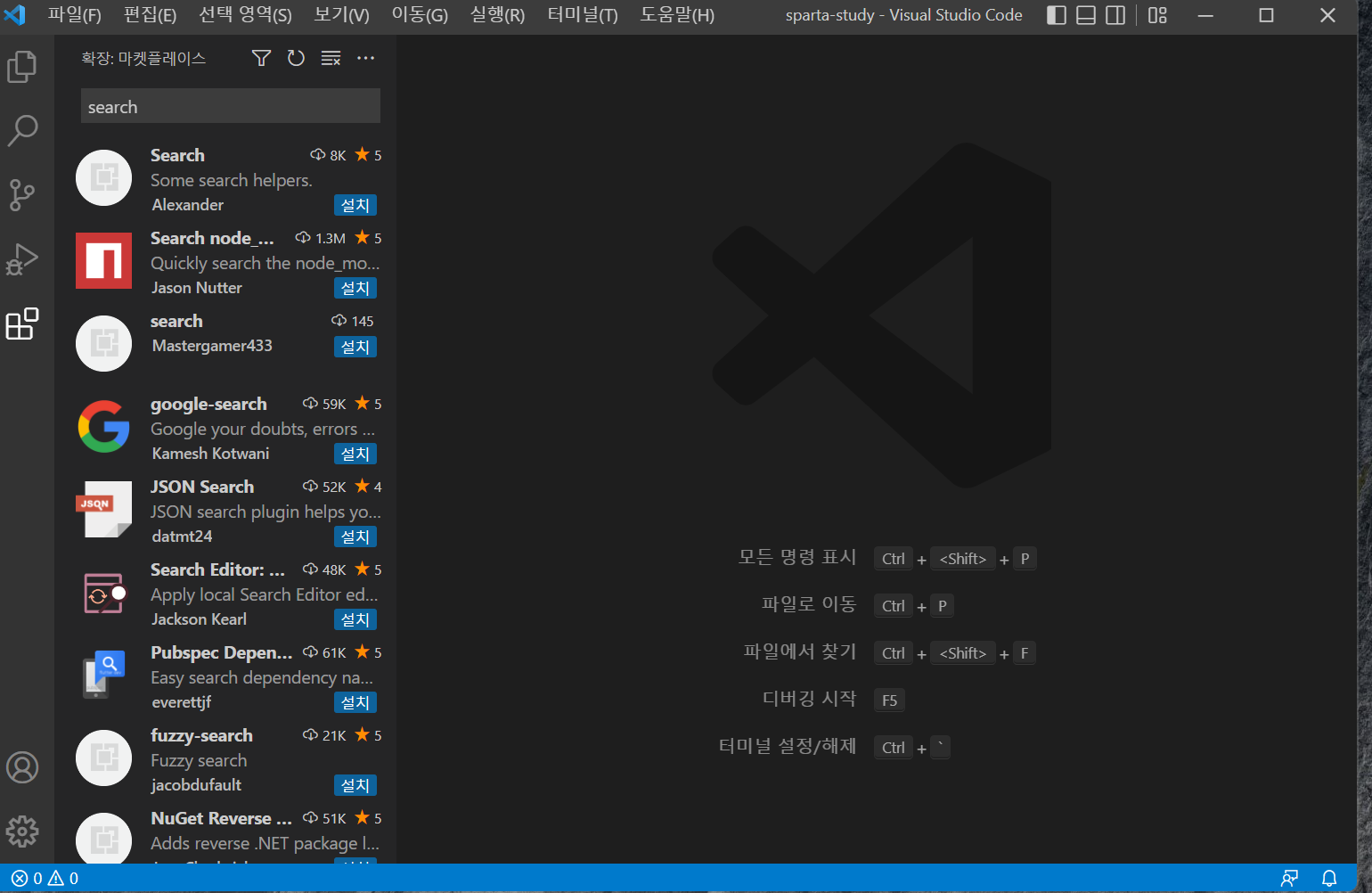Viewport: 1372px width, 893px height.
Task: Install the Search extension by Alexander
Action: pos(355,205)
